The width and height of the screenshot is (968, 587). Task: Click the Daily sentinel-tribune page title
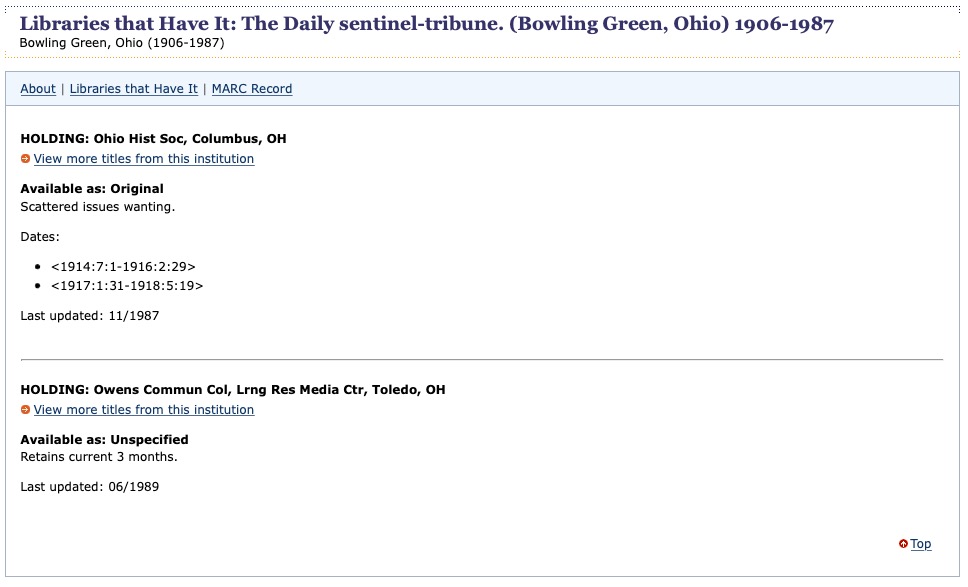(x=426, y=24)
